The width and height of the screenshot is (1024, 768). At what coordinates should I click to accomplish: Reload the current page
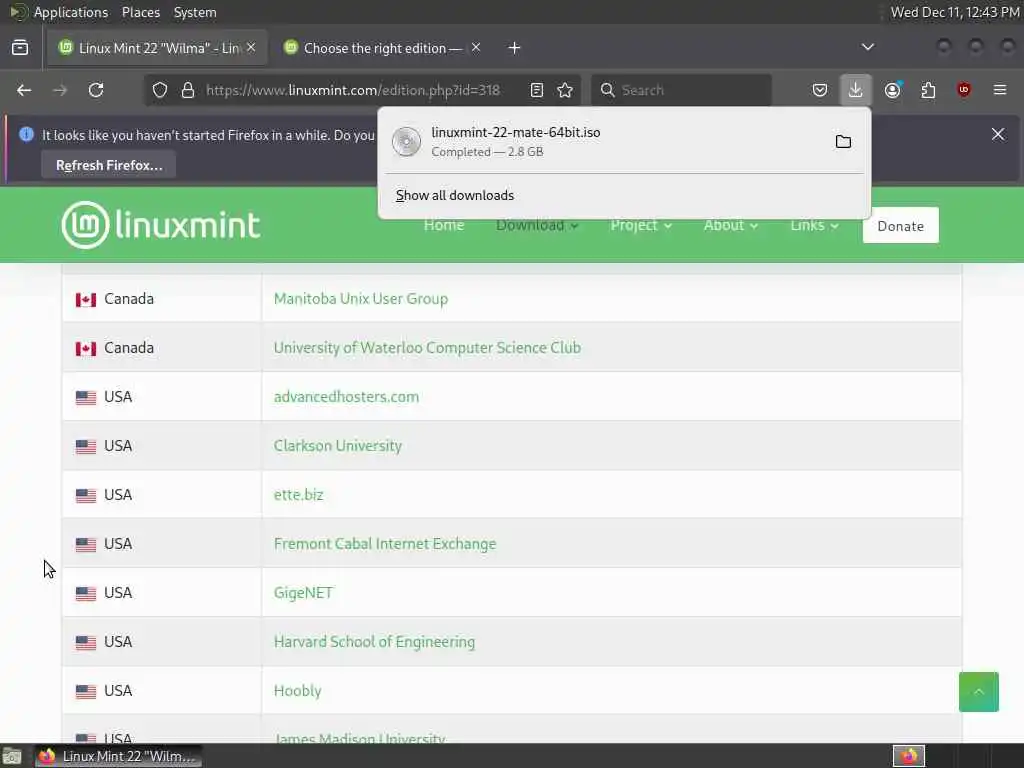coord(96,90)
